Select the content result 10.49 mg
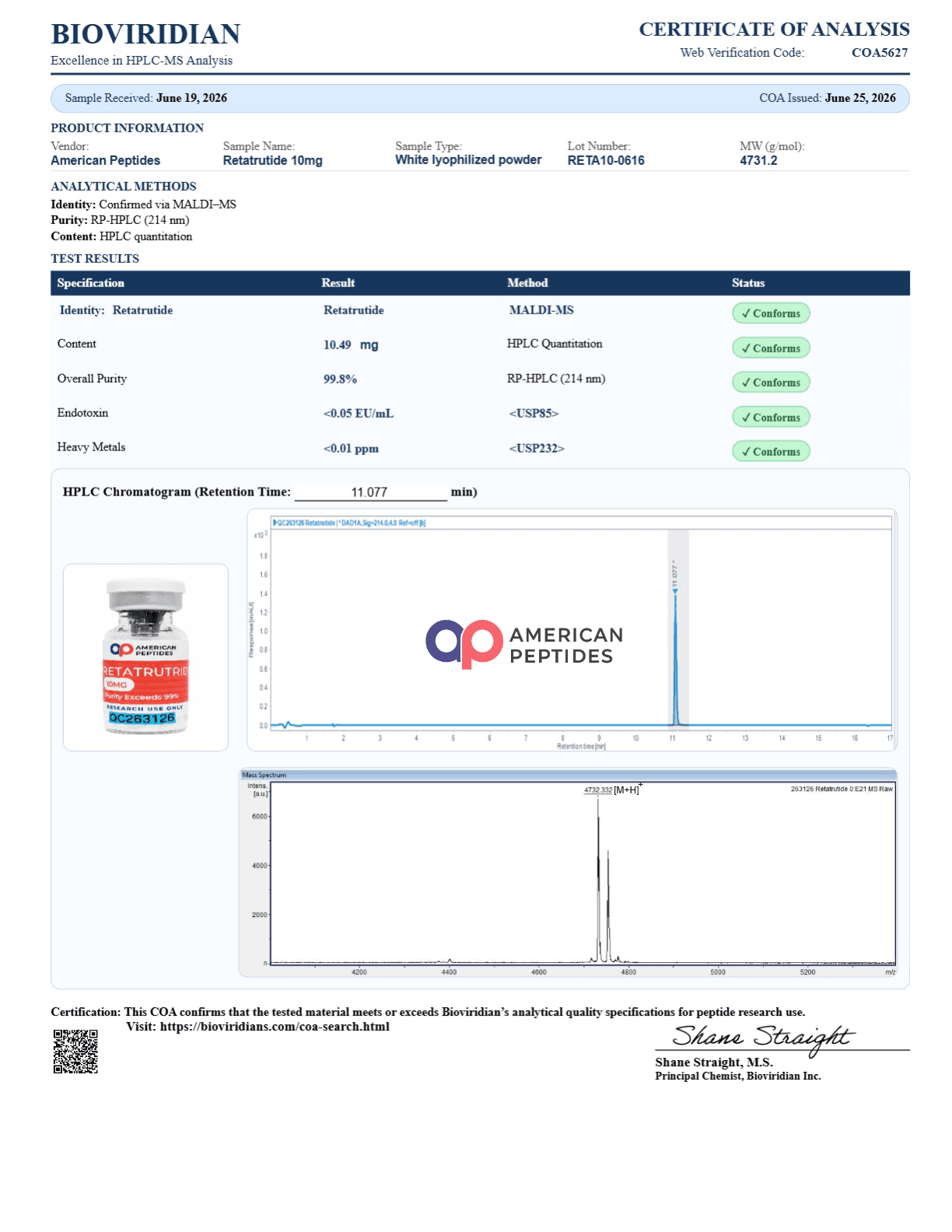This screenshot has height=1232, width=952. pyautogui.click(x=351, y=345)
